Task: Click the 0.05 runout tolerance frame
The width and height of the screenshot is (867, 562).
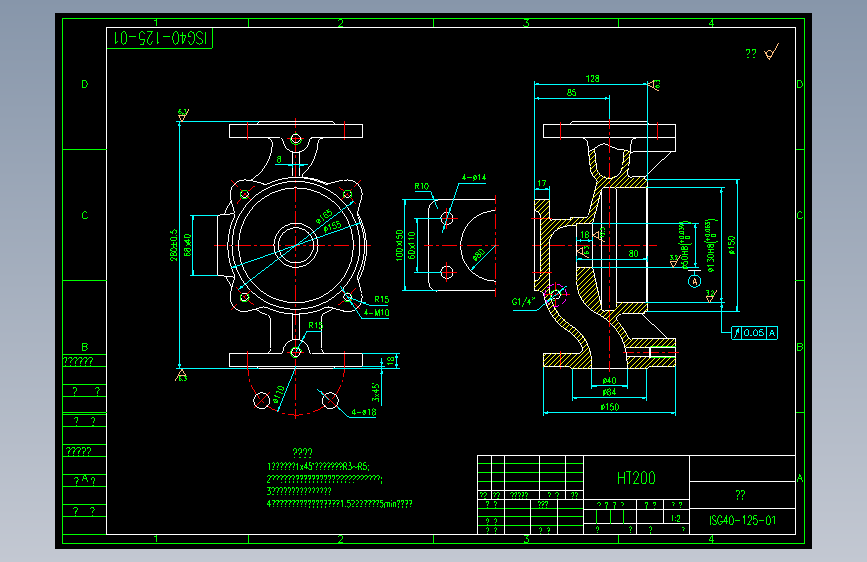Action: click(755, 332)
